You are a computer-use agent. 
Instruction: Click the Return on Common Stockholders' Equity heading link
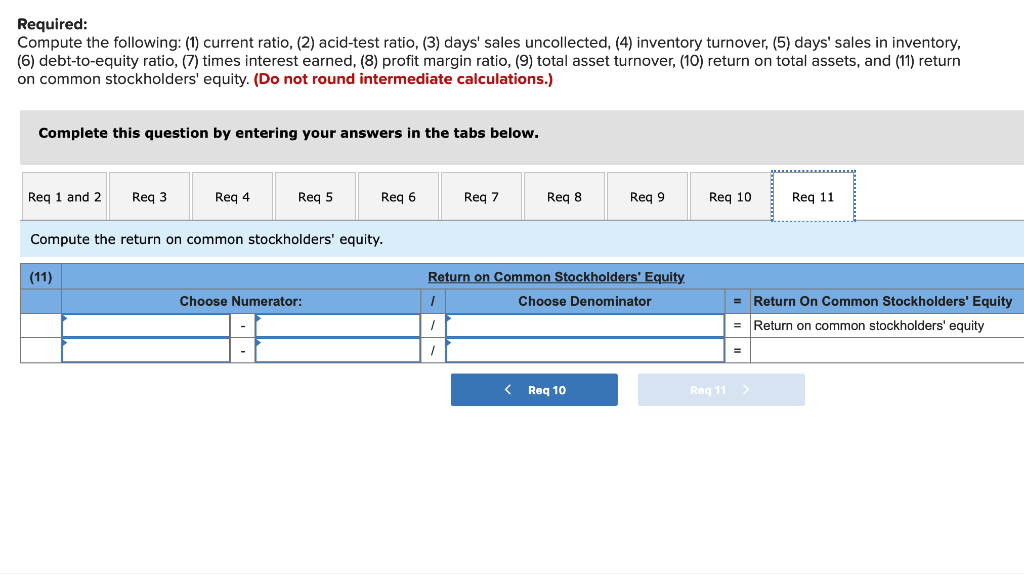click(557, 277)
